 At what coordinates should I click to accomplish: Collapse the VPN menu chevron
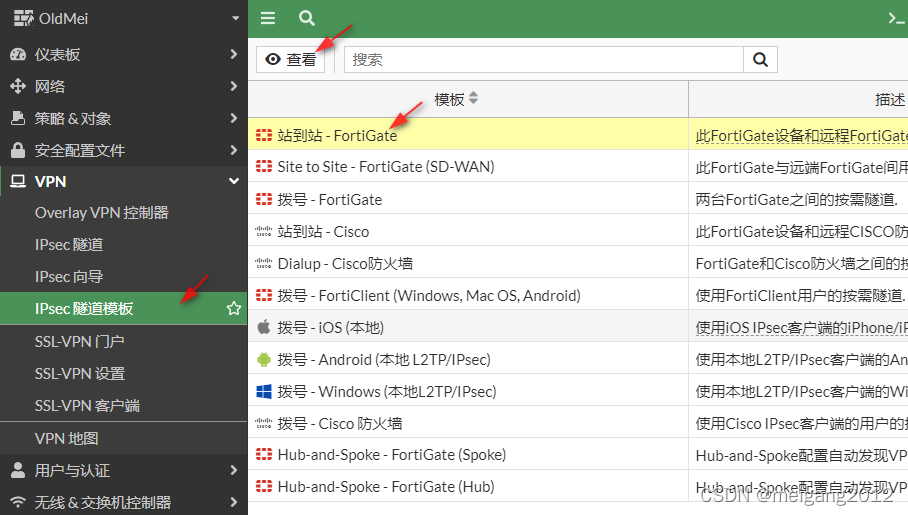tap(233, 181)
